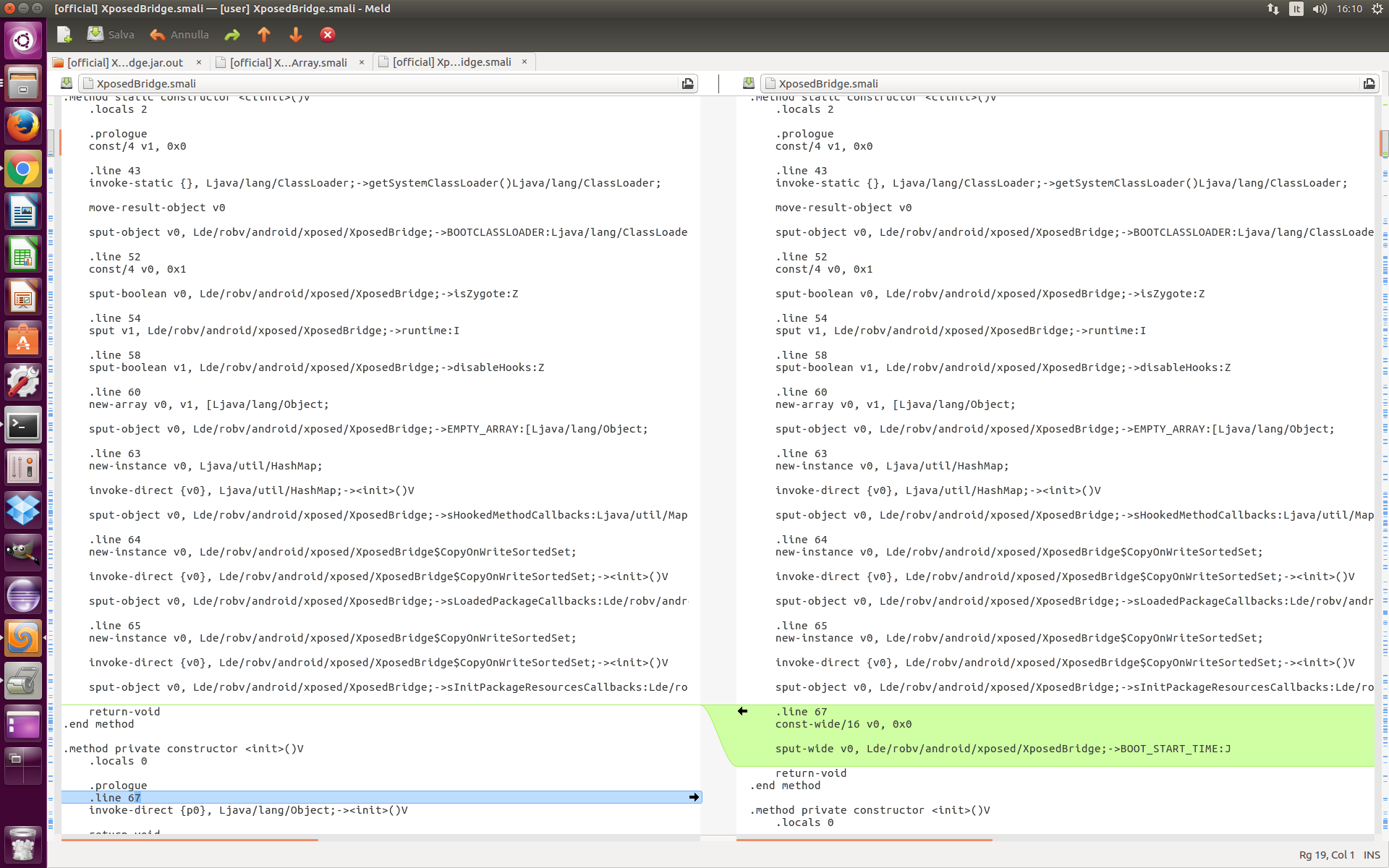Open the Ubuntu Dash launcher
Image resolution: width=1389 pixels, height=868 pixels.
pyautogui.click(x=23, y=40)
